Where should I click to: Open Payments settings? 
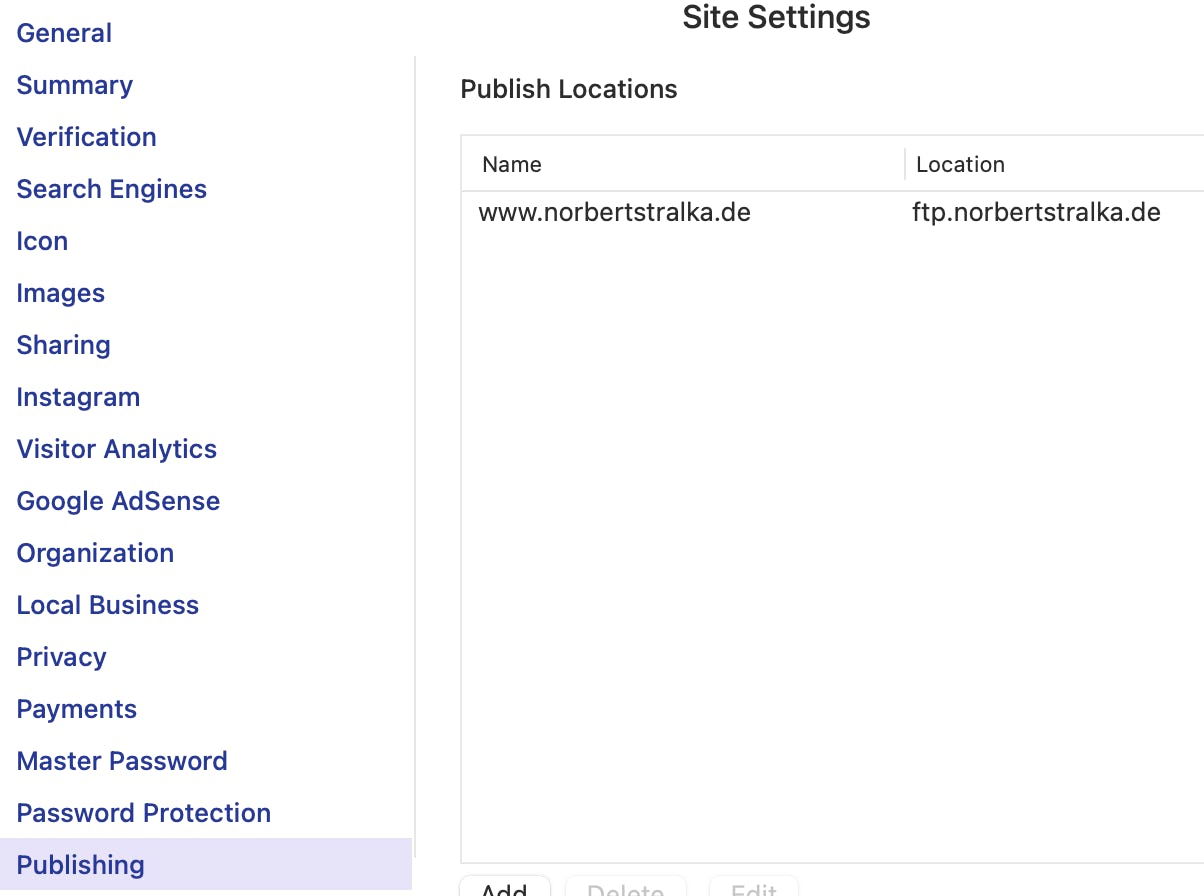point(77,709)
